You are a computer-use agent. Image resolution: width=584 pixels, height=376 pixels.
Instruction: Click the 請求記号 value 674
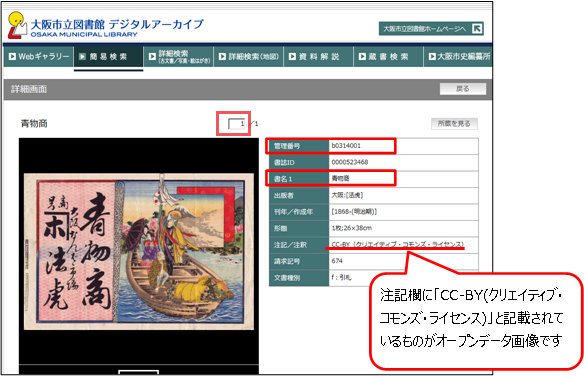click(x=337, y=261)
